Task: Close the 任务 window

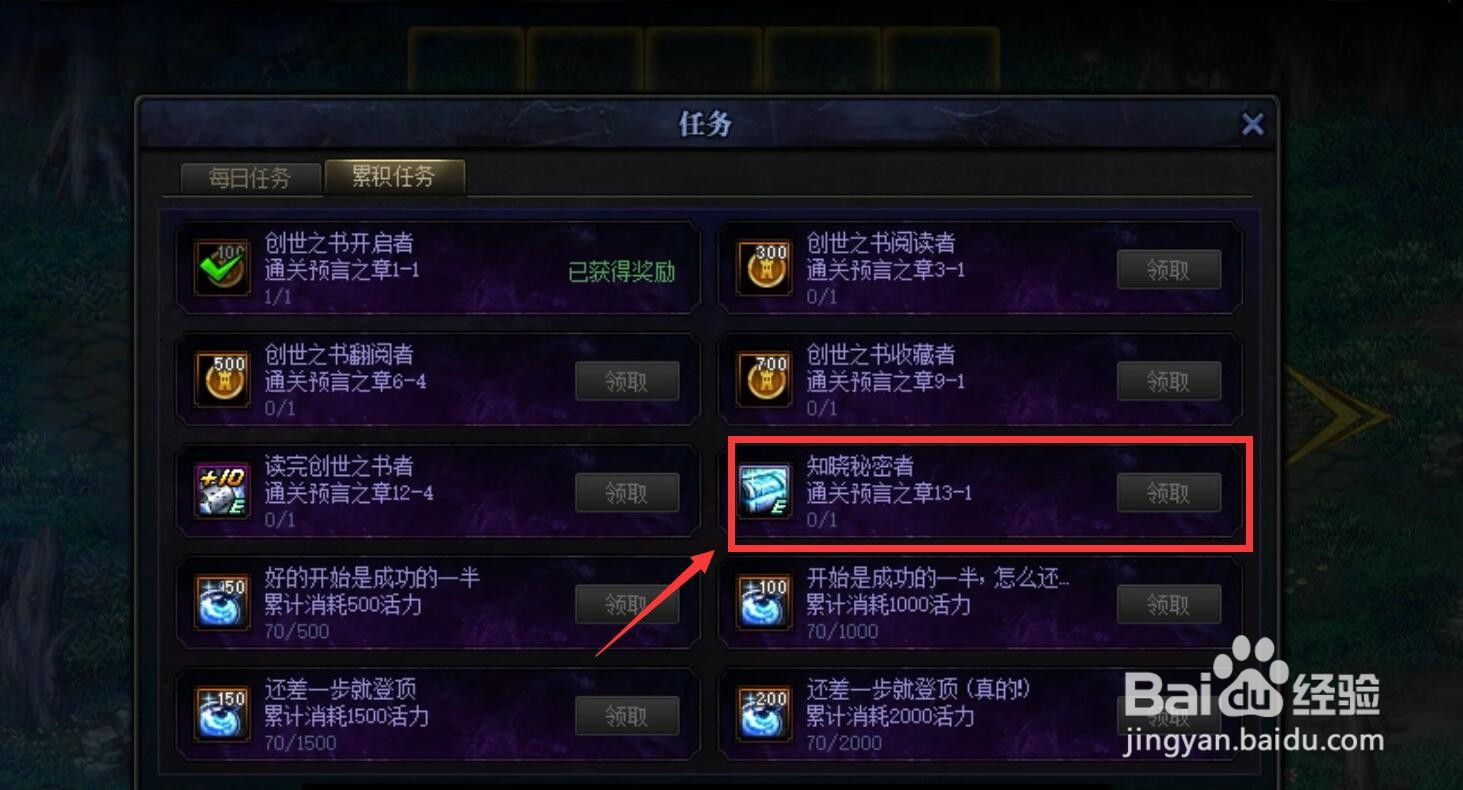Action: (x=1252, y=124)
